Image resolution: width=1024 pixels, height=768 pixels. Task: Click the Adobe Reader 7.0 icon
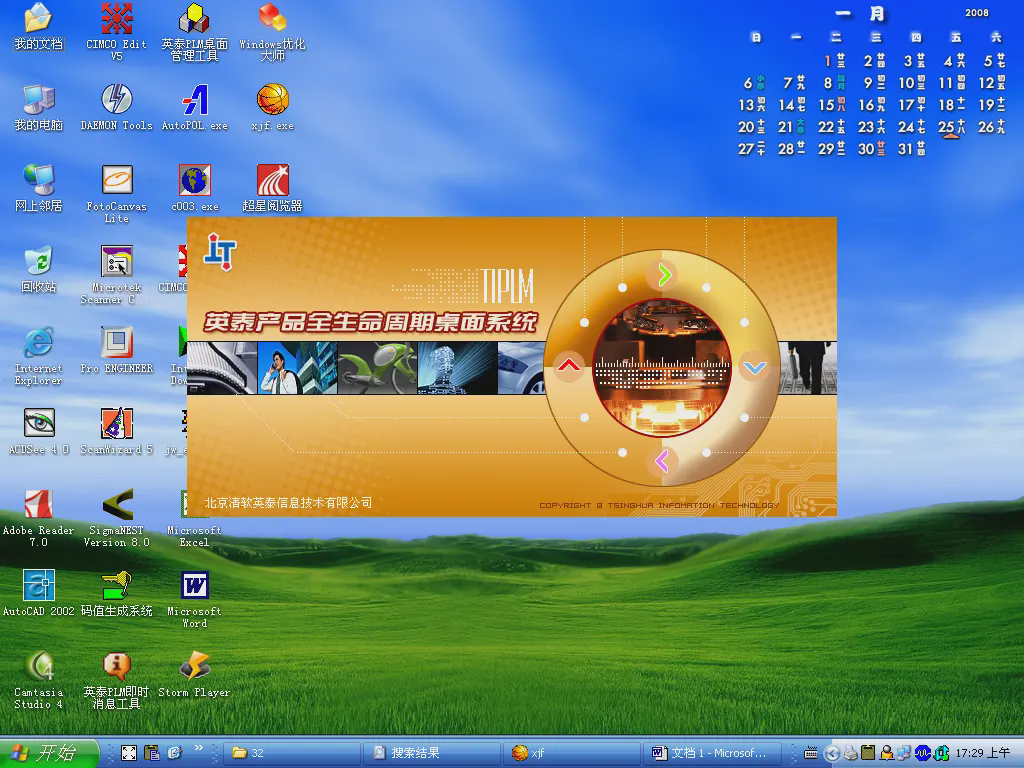[x=38, y=505]
